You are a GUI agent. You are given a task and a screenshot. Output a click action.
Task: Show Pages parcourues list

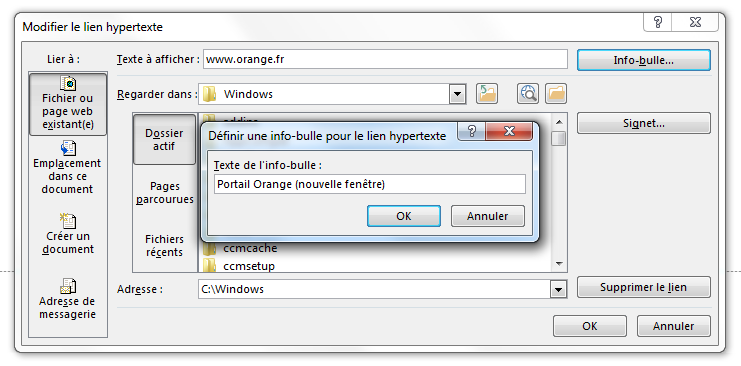click(165, 192)
